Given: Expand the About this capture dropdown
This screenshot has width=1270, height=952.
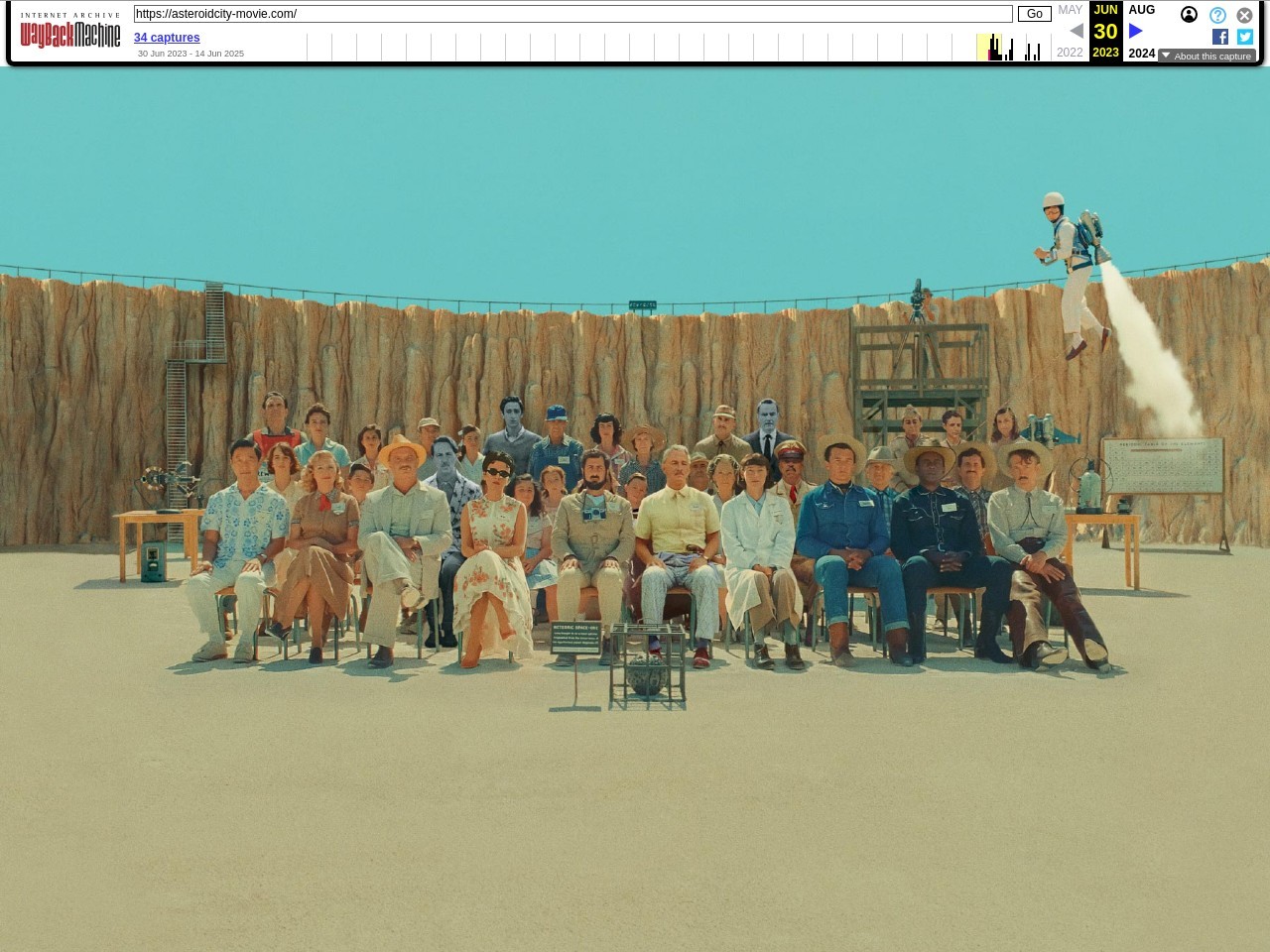Looking at the screenshot, I should [1206, 56].
